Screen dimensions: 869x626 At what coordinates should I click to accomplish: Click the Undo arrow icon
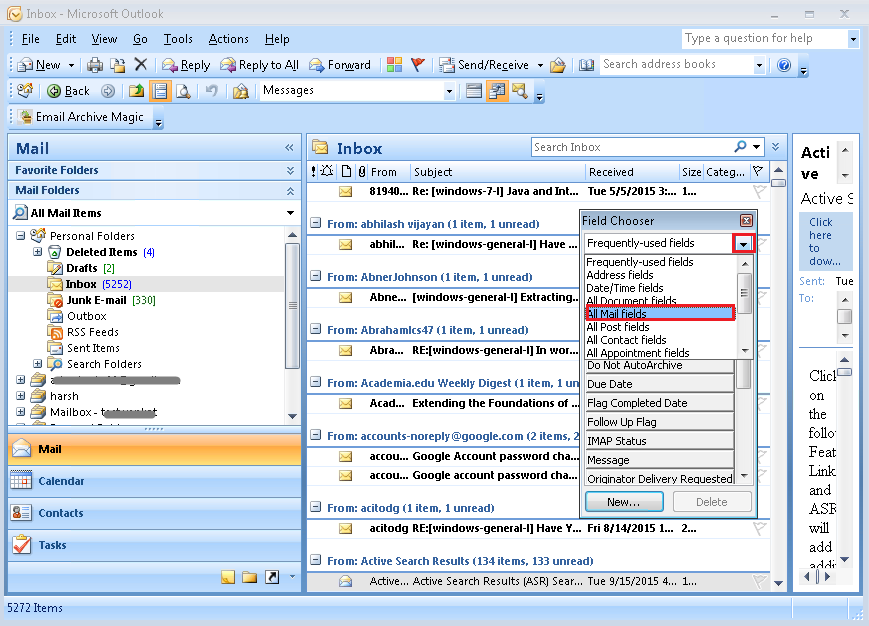click(211, 91)
